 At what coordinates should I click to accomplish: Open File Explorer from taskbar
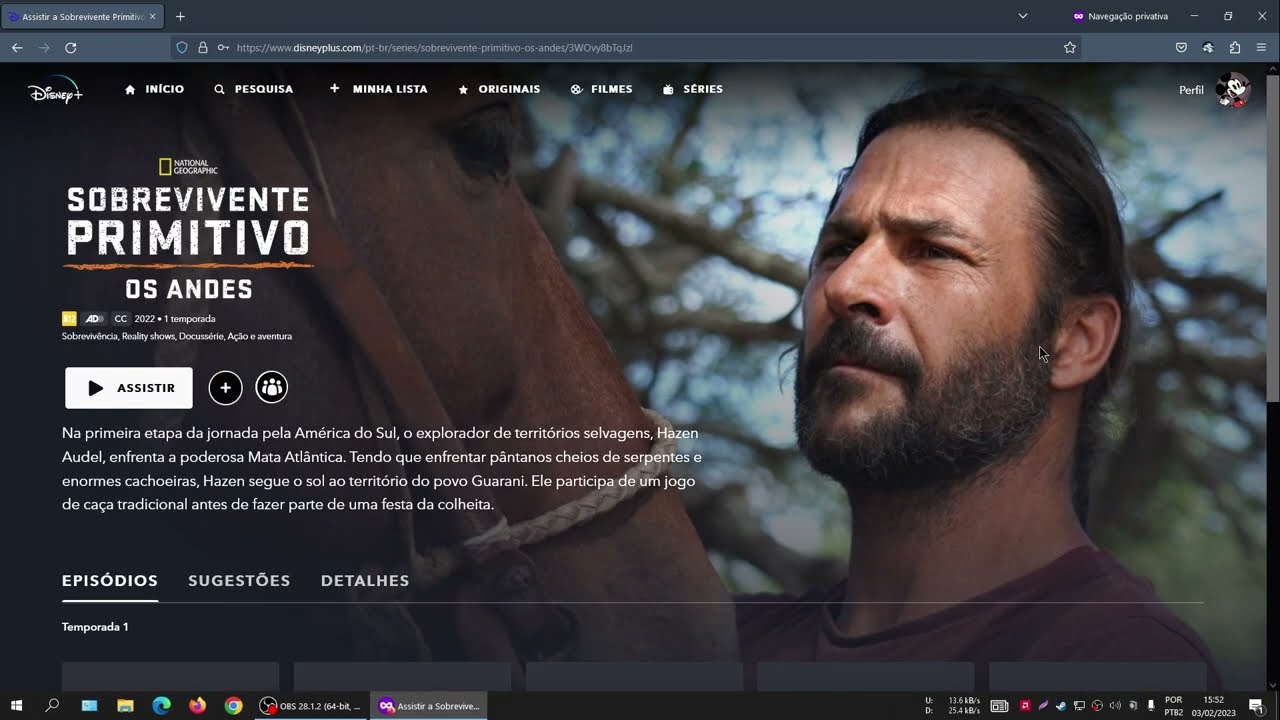[125, 706]
